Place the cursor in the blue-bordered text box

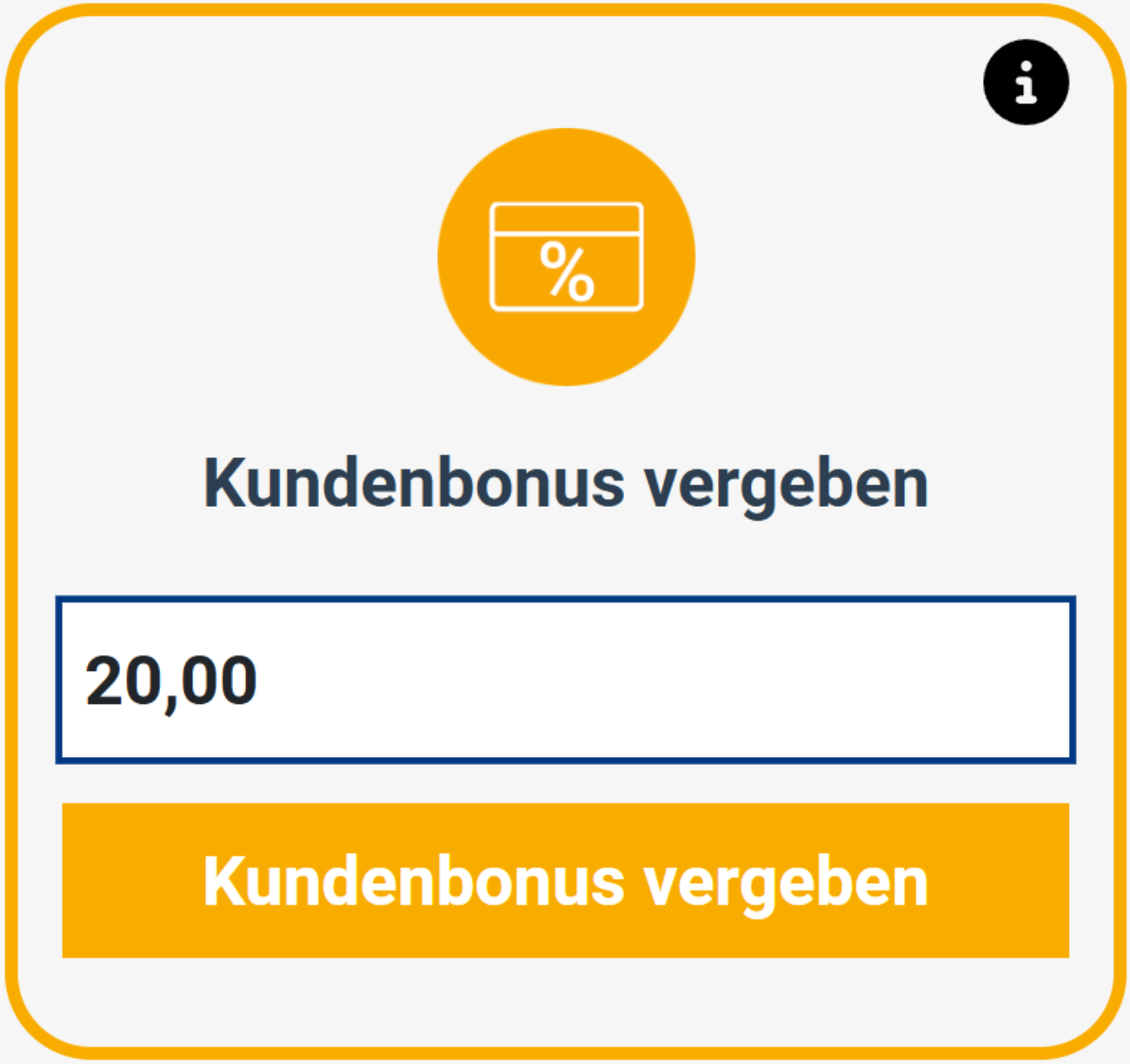tap(565, 680)
